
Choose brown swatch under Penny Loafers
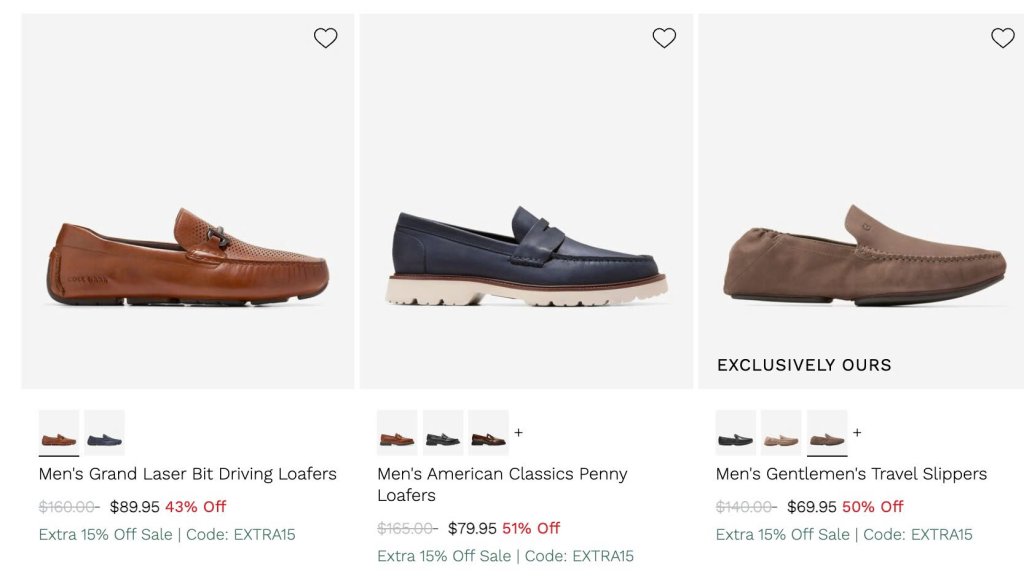tap(397, 432)
